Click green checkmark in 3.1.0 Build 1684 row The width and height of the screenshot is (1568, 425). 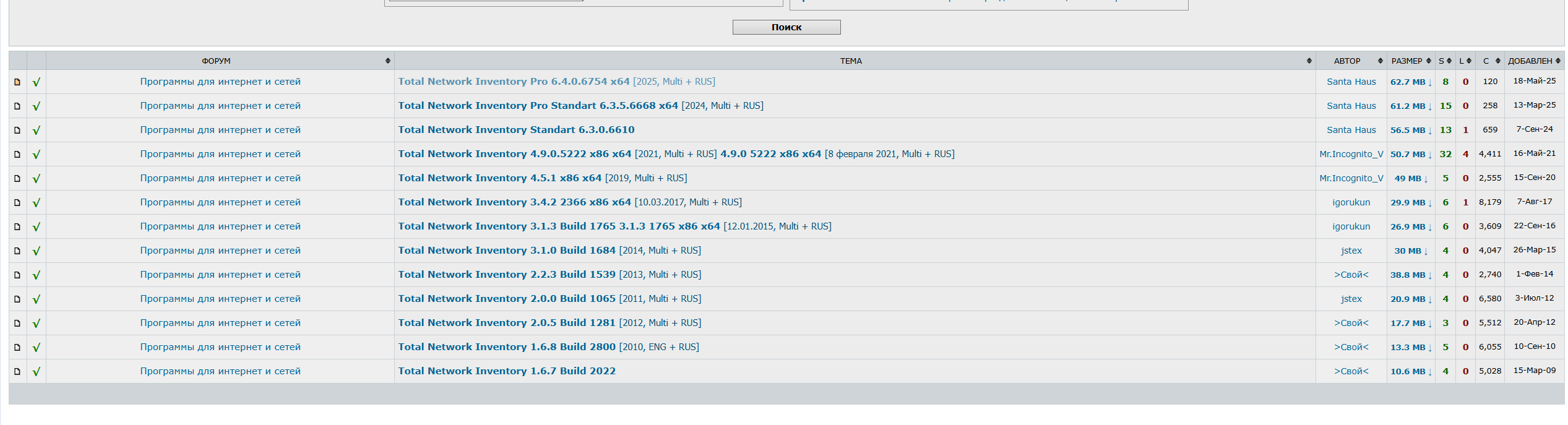click(37, 251)
